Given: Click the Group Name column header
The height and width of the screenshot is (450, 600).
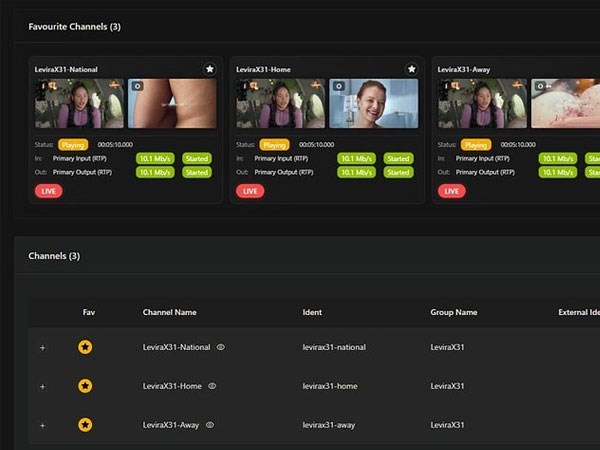Looking at the screenshot, I should pos(453,312).
